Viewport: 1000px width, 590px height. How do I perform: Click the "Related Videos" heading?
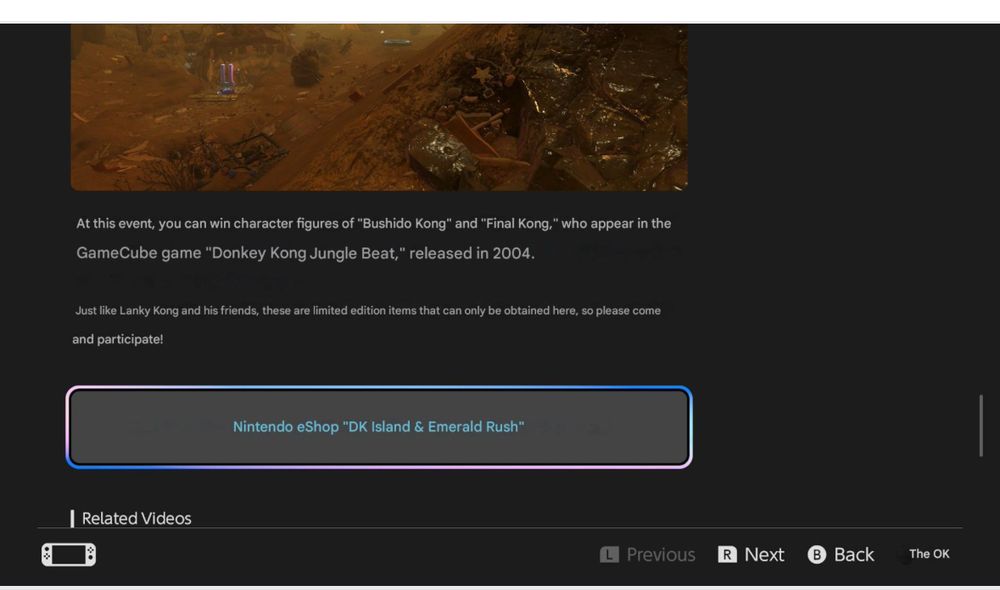click(136, 518)
